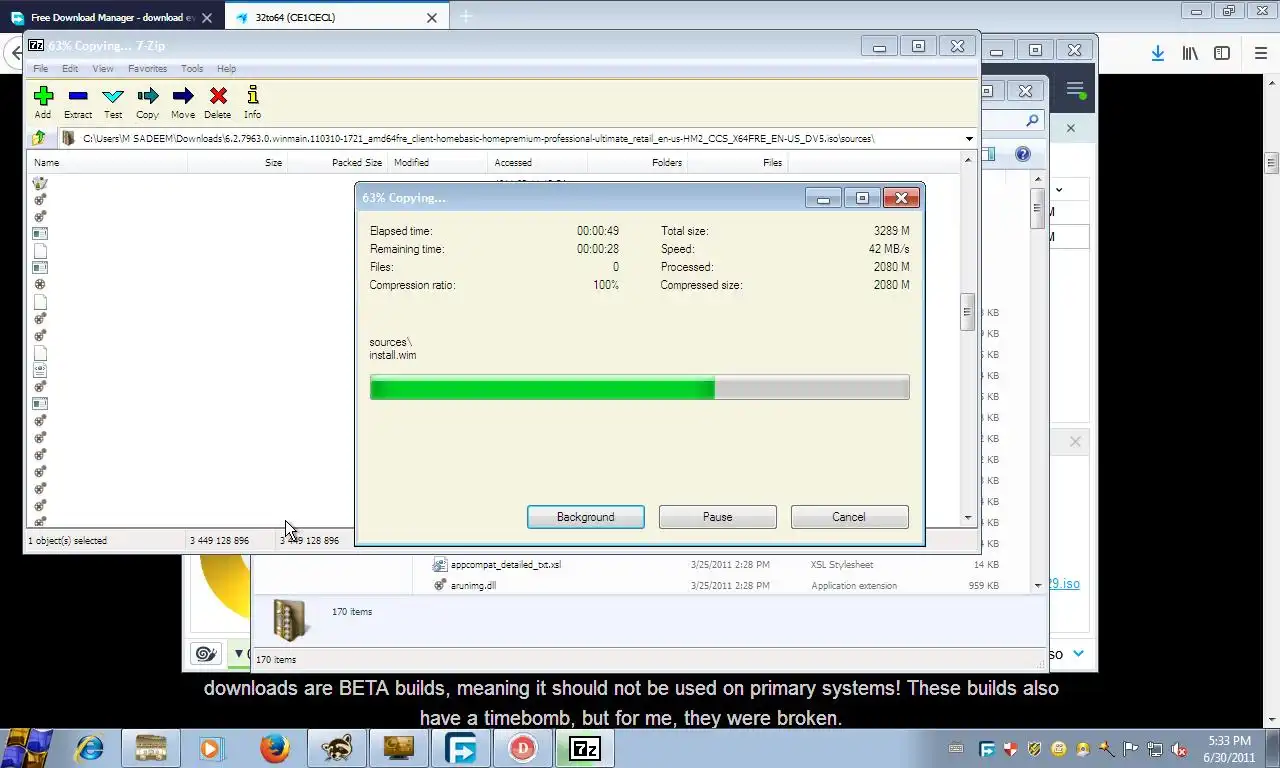Open the Firefox Library icon
This screenshot has height=768, width=1280.
pyautogui.click(x=1190, y=54)
